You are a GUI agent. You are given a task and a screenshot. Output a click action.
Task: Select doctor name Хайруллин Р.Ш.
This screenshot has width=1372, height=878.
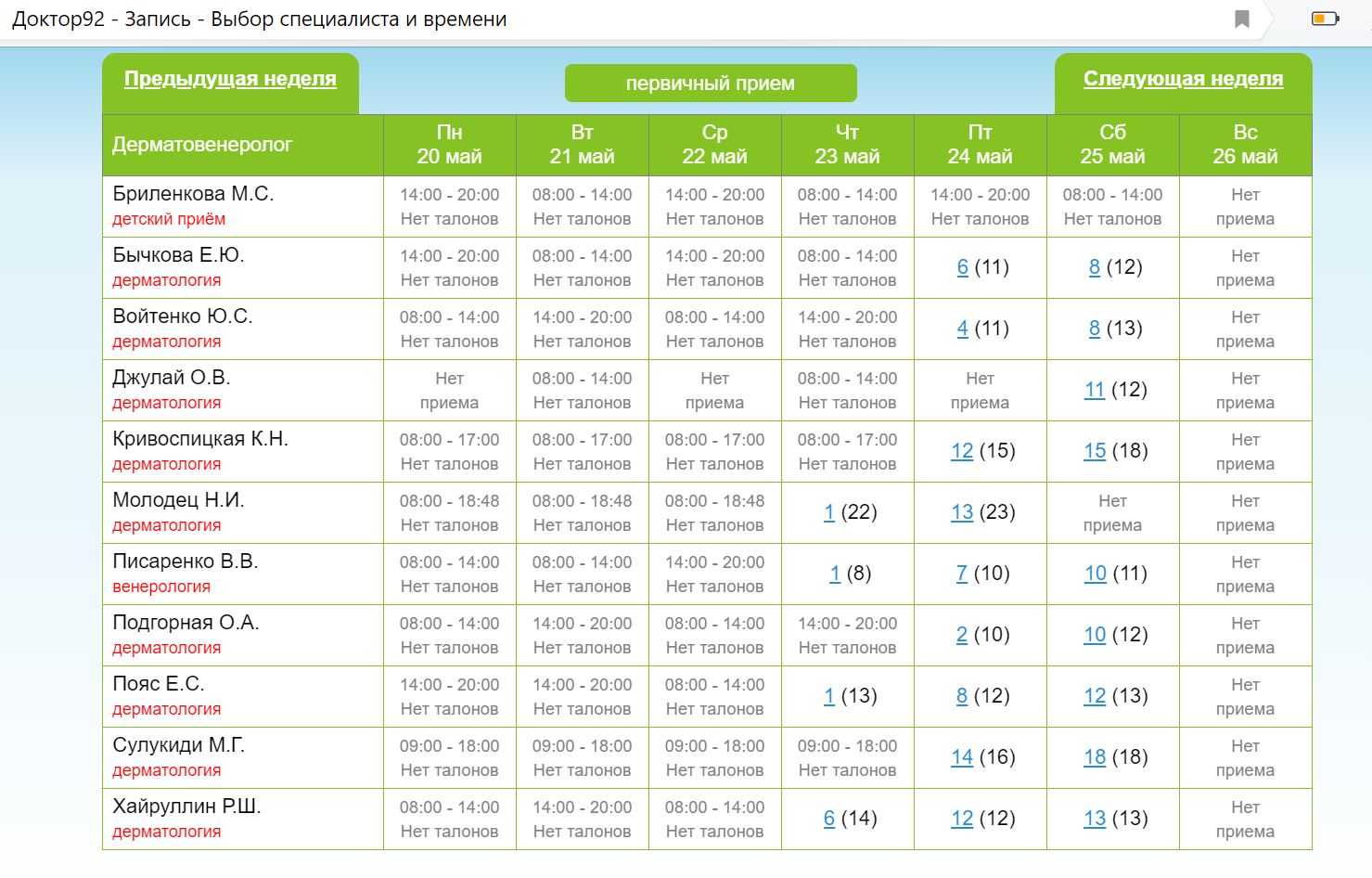pos(186,807)
